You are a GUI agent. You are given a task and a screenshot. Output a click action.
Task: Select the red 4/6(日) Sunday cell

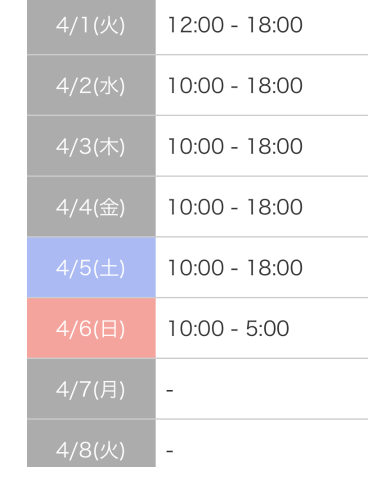(91, 328)
